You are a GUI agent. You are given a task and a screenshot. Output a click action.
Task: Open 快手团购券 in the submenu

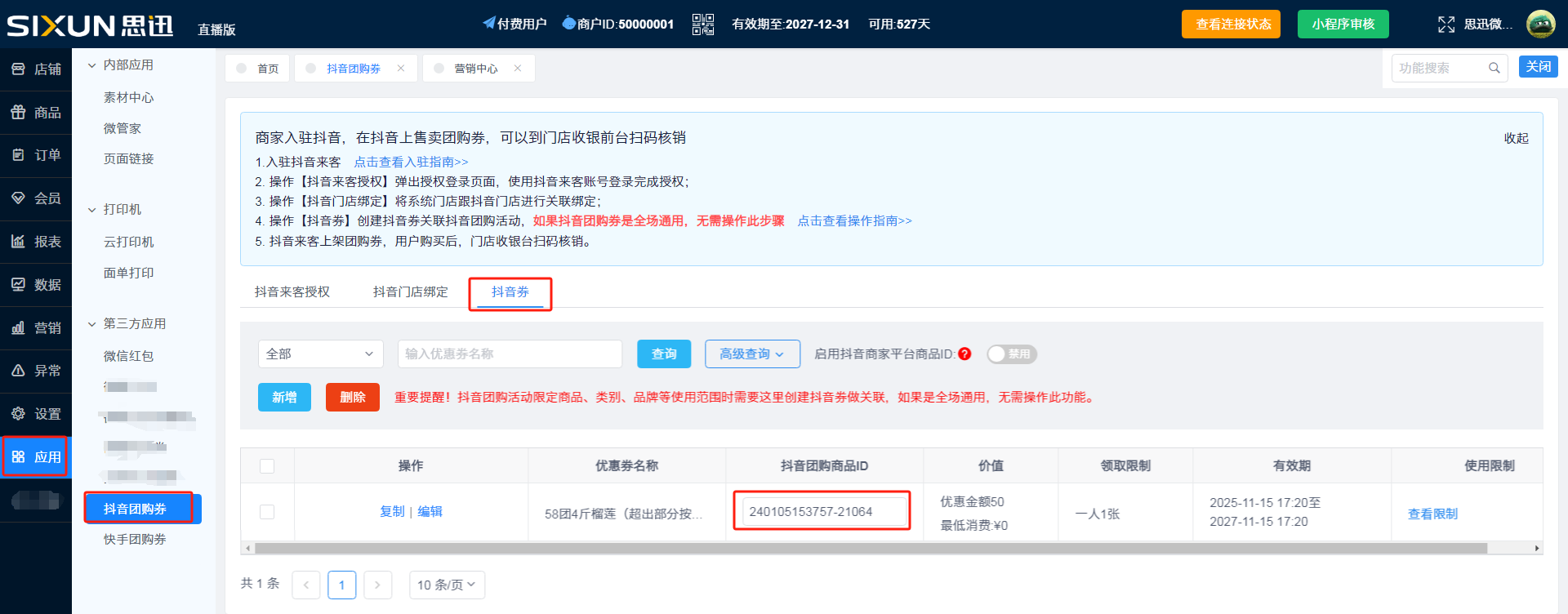135,540
